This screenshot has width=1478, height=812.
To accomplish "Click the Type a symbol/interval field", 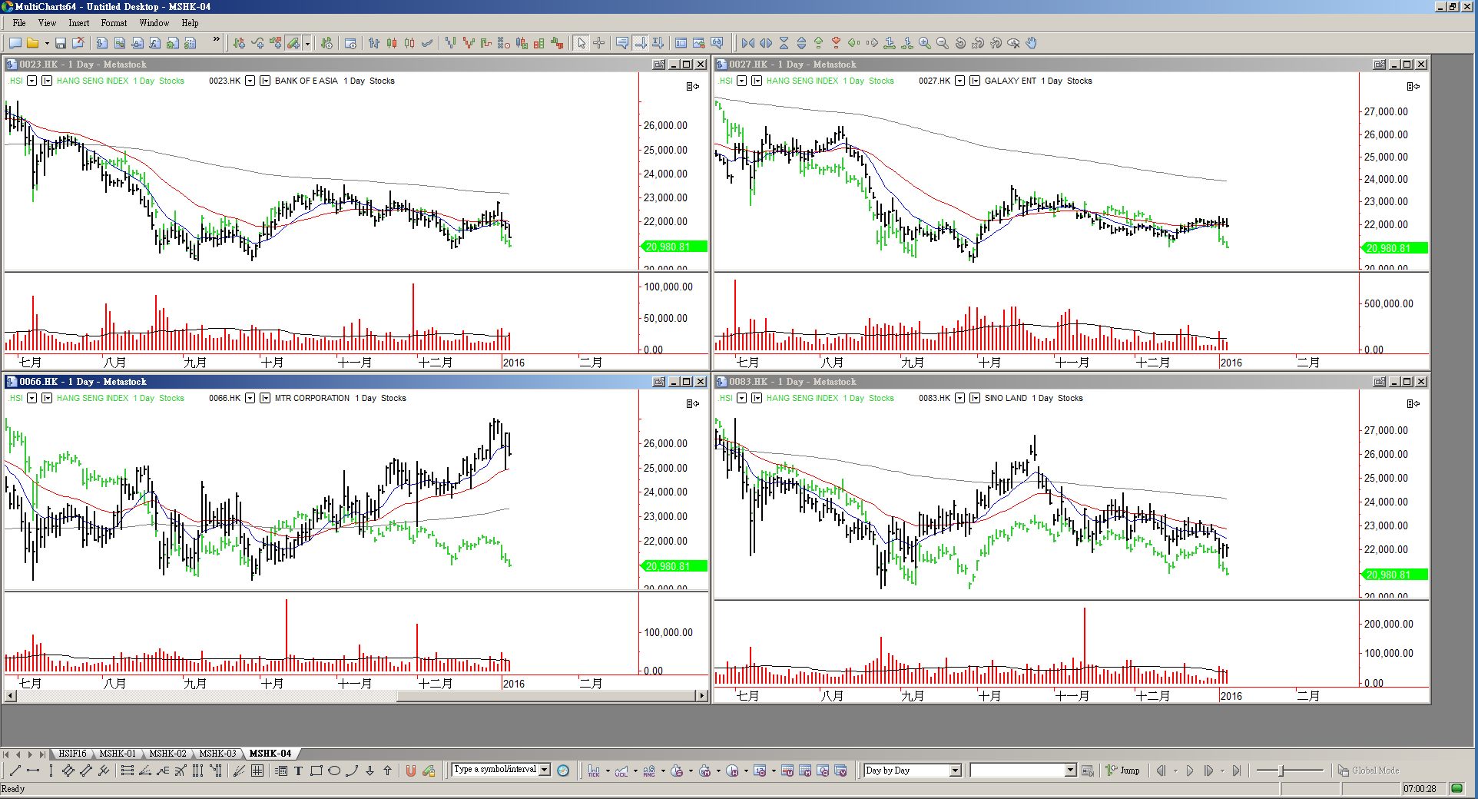I will pyautogui.click(x=495, y=770).
